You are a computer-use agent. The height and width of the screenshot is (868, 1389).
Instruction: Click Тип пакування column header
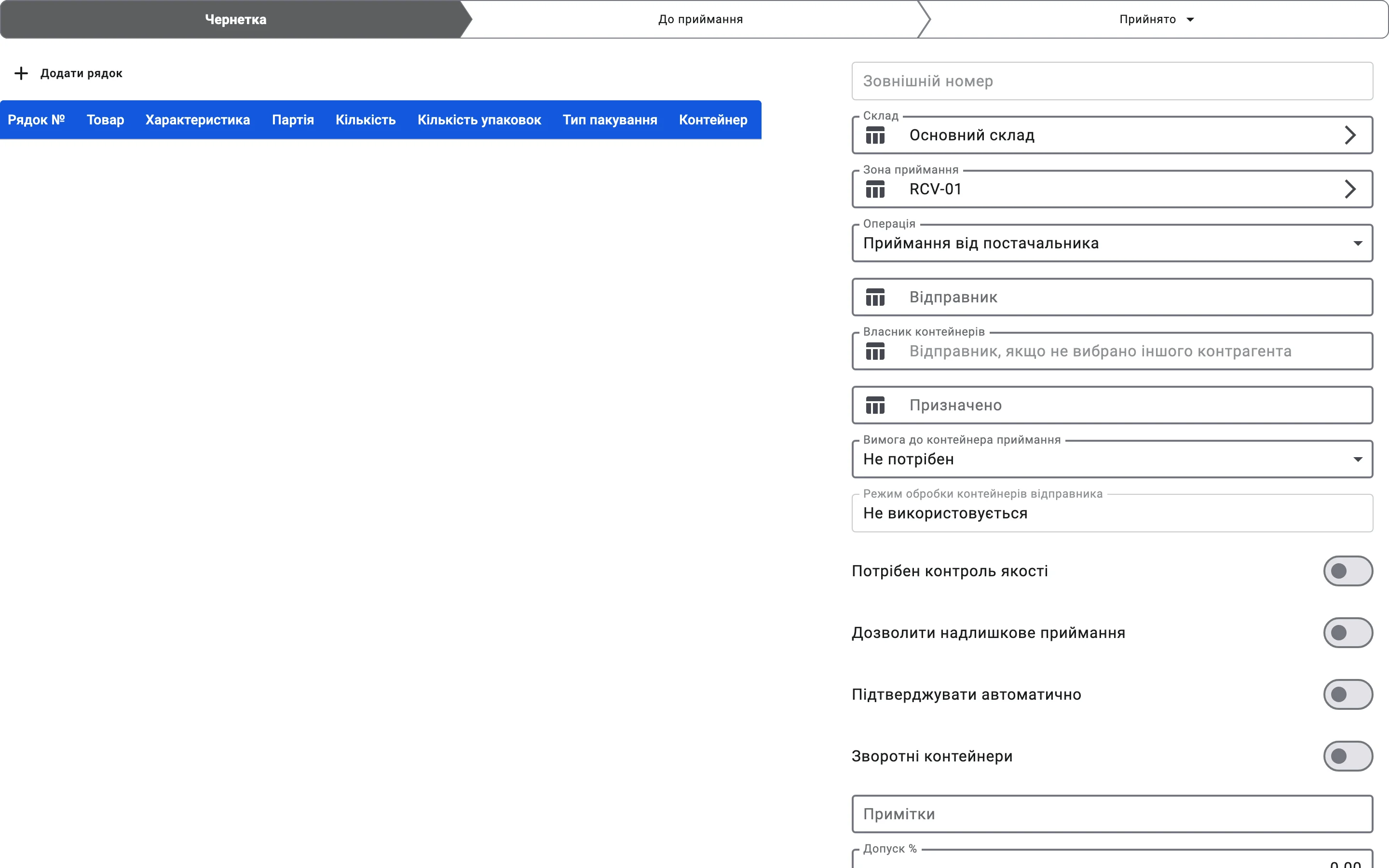pyautogui.click(x=610, y=120)
